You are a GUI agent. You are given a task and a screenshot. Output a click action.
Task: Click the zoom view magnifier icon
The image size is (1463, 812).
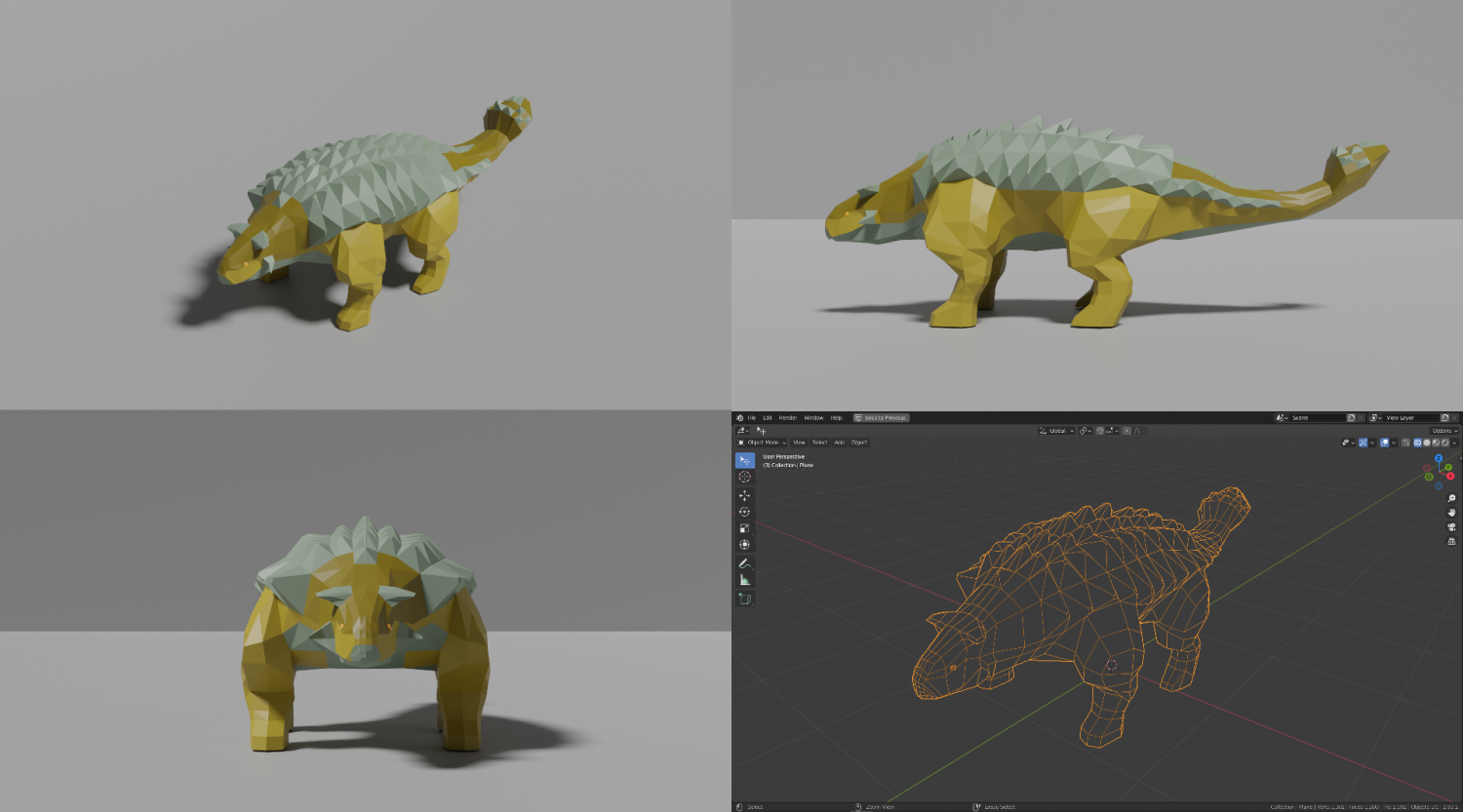tap(1451, 499)
